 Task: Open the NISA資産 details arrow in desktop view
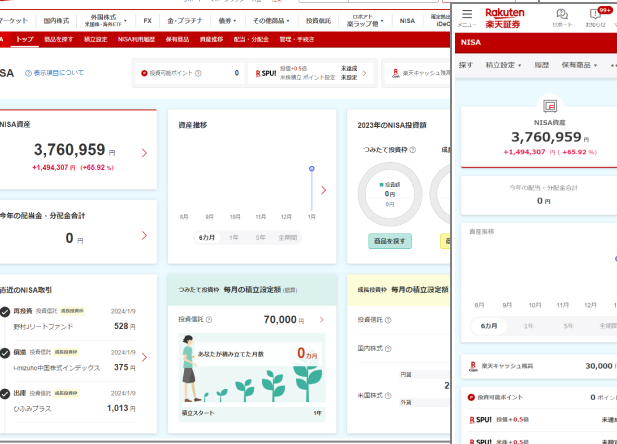pos(144,153)
